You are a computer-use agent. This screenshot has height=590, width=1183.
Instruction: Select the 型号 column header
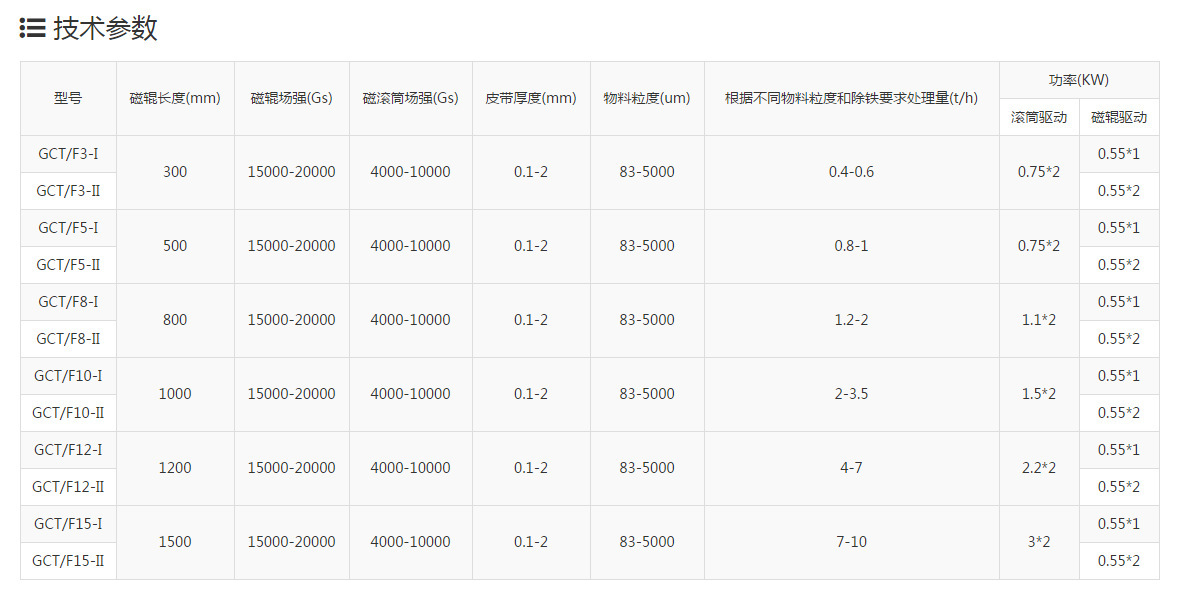click(x=69, y=99)
